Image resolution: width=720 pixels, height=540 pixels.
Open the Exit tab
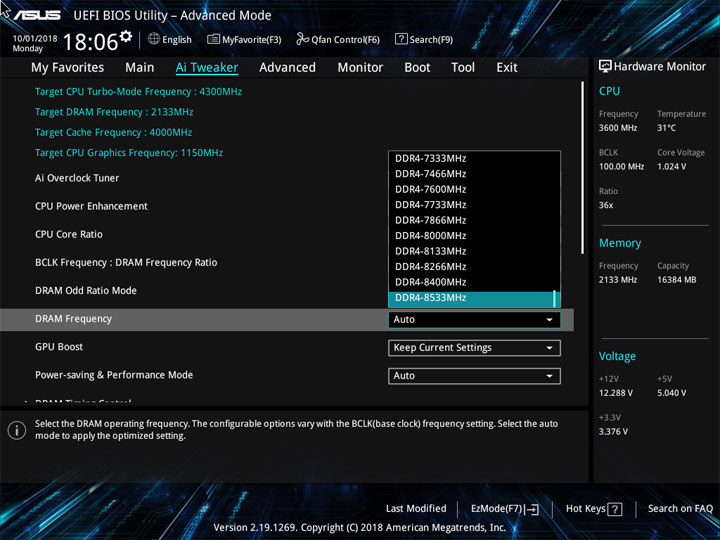507,68
